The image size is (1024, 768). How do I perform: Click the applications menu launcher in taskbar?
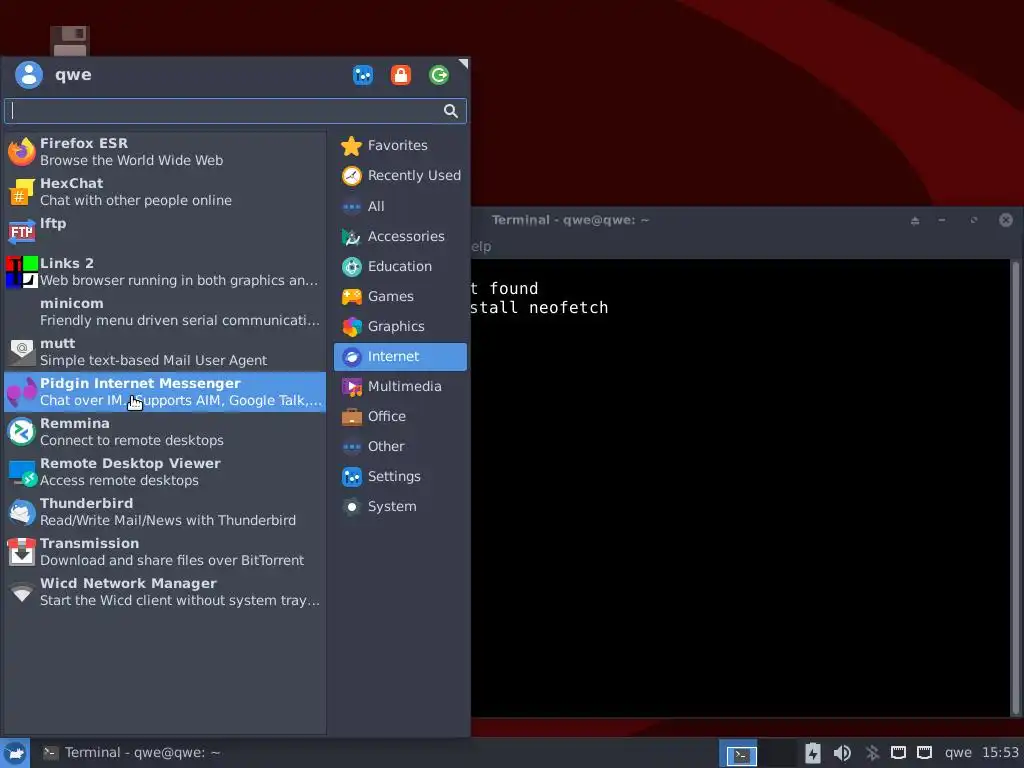(x=15, y=753)
